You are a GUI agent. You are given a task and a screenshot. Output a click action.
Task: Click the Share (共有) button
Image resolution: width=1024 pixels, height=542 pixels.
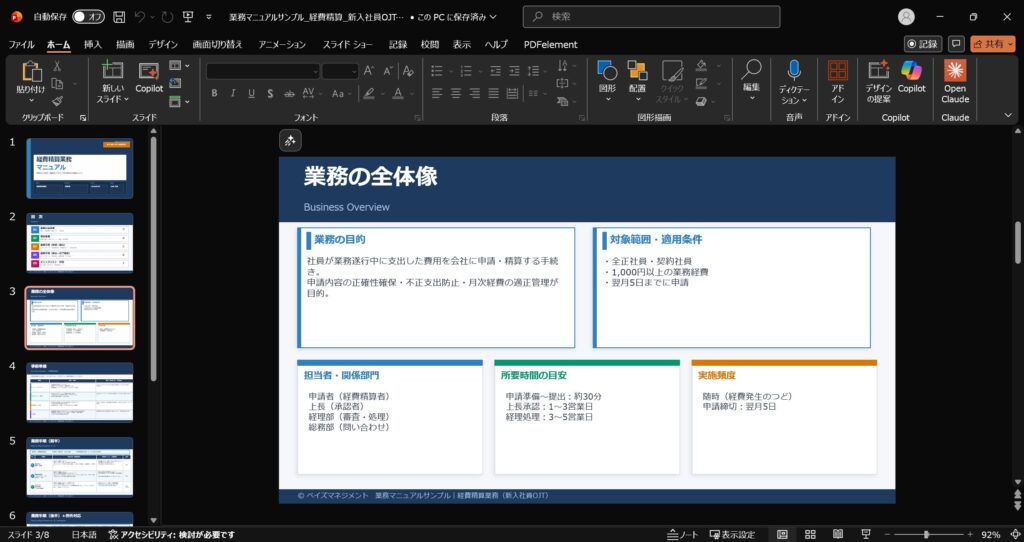[x=992, y=44]
